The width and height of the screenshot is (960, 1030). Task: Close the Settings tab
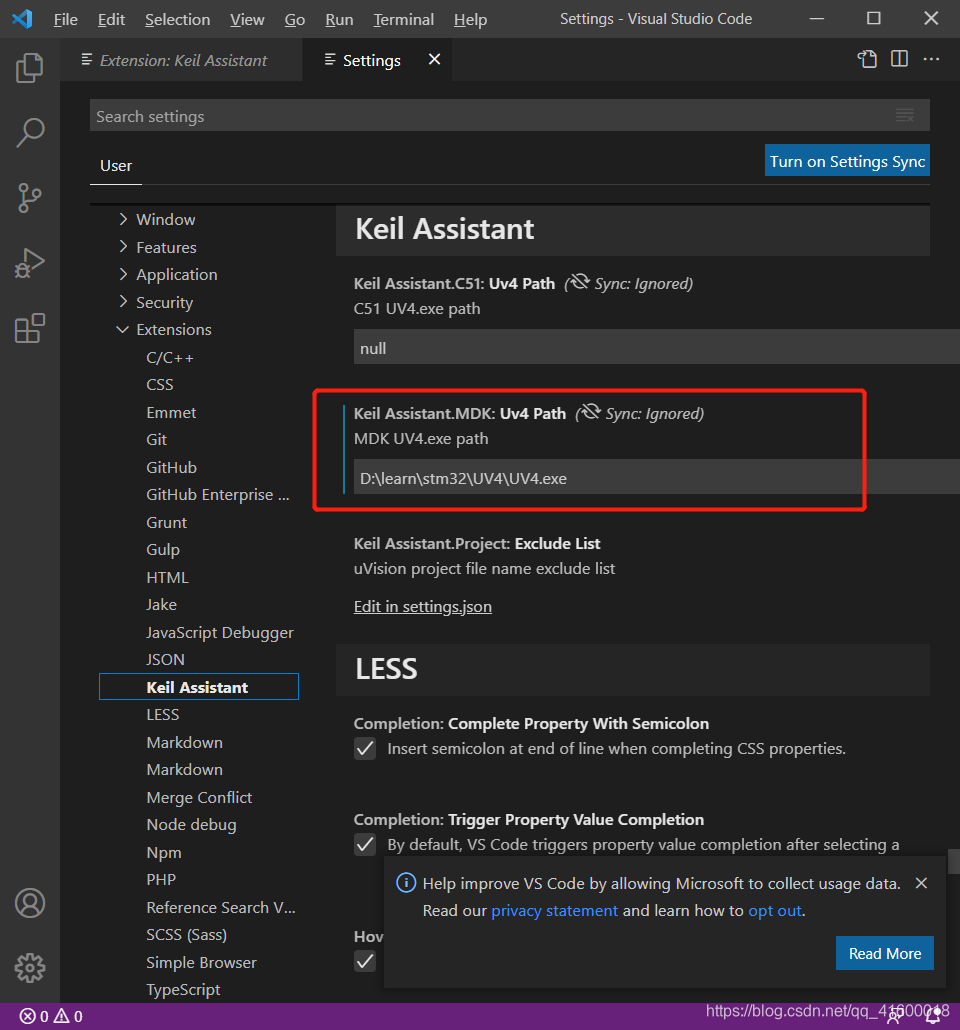point(434,59)
